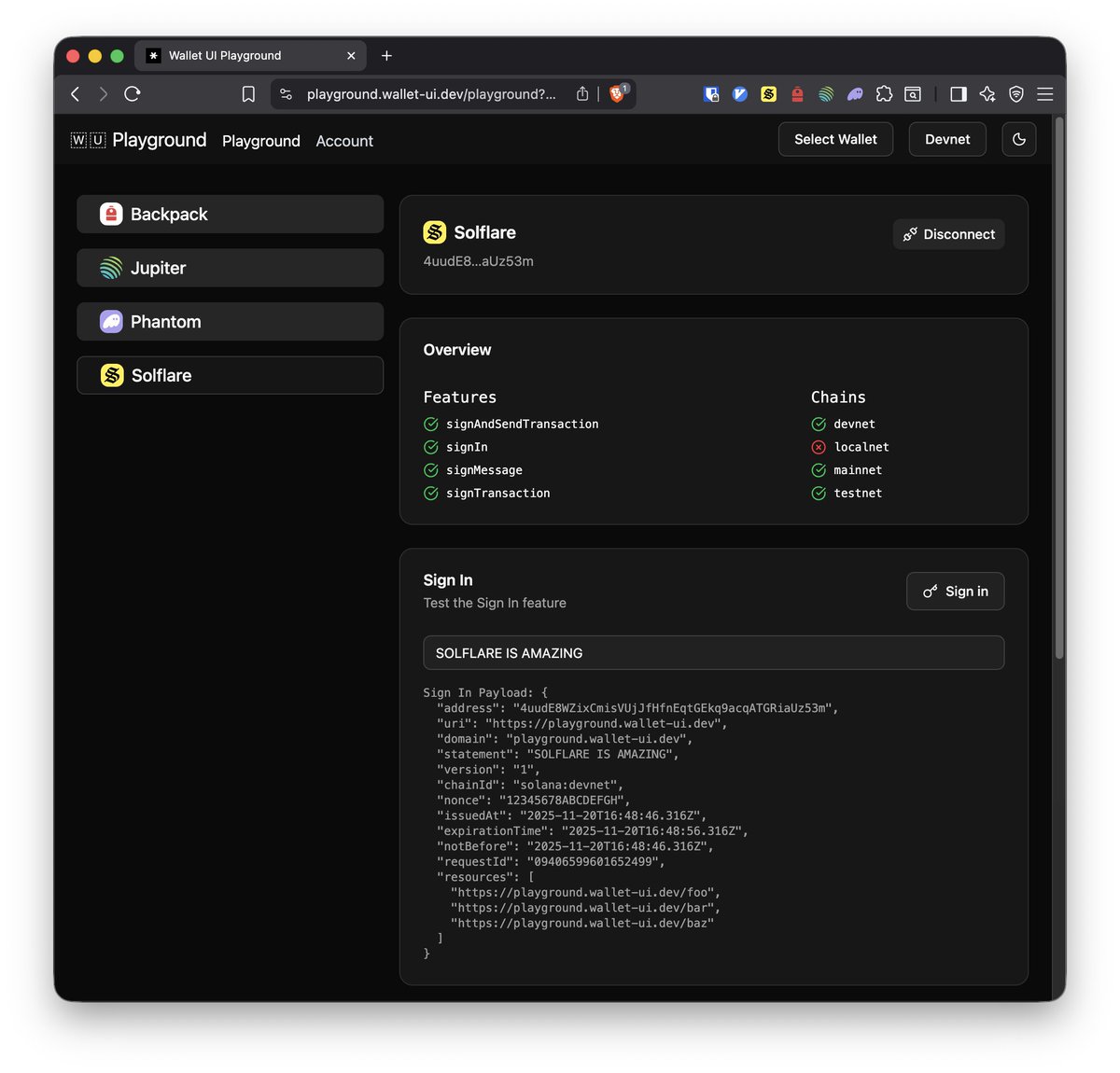
Task: Reload the page with the refresh icon
Action: (133, 93)
